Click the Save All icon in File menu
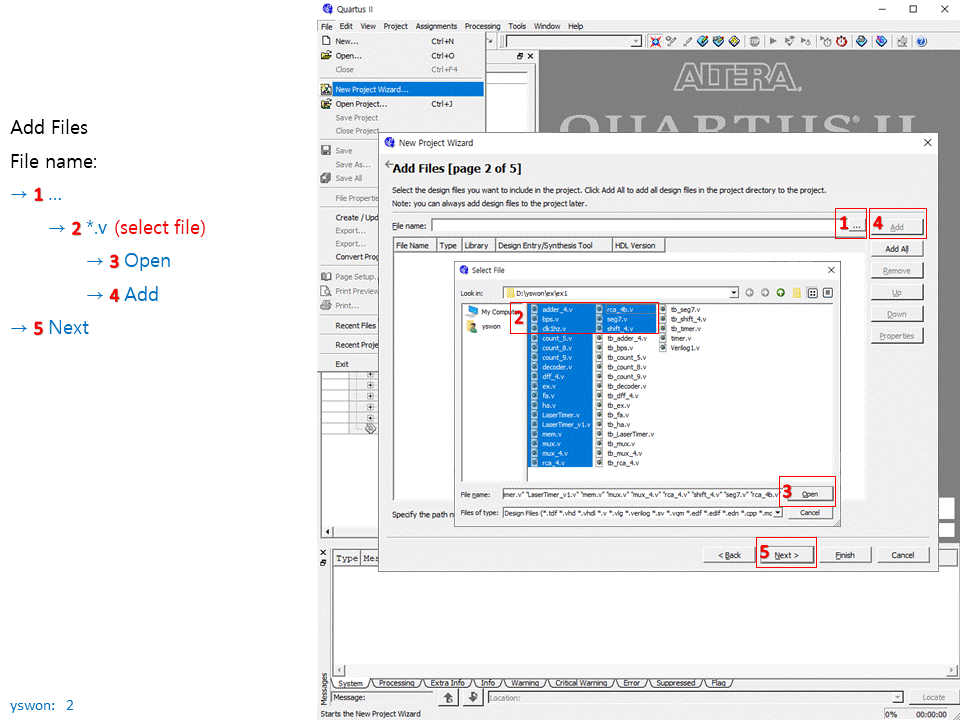This screenshot has height=720, width=960. (x=326, y=178)
